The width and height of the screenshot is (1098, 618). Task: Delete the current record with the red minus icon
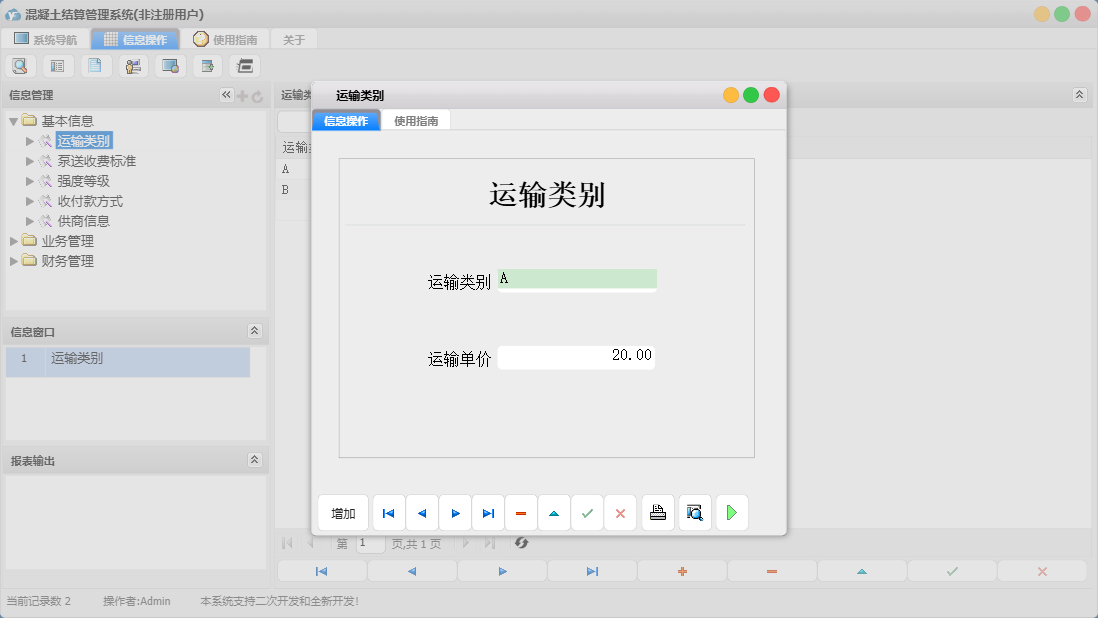click(x=521, y=512)
